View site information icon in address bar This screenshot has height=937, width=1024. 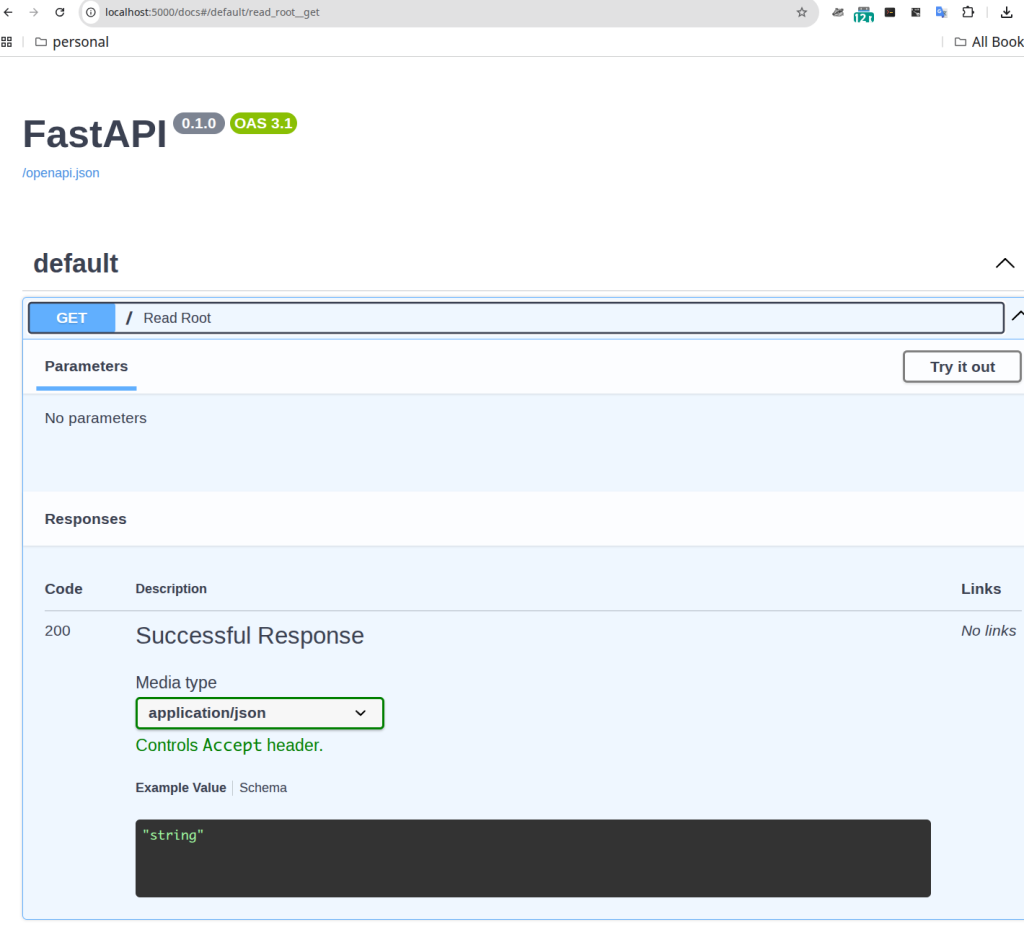tap(91, 12)
